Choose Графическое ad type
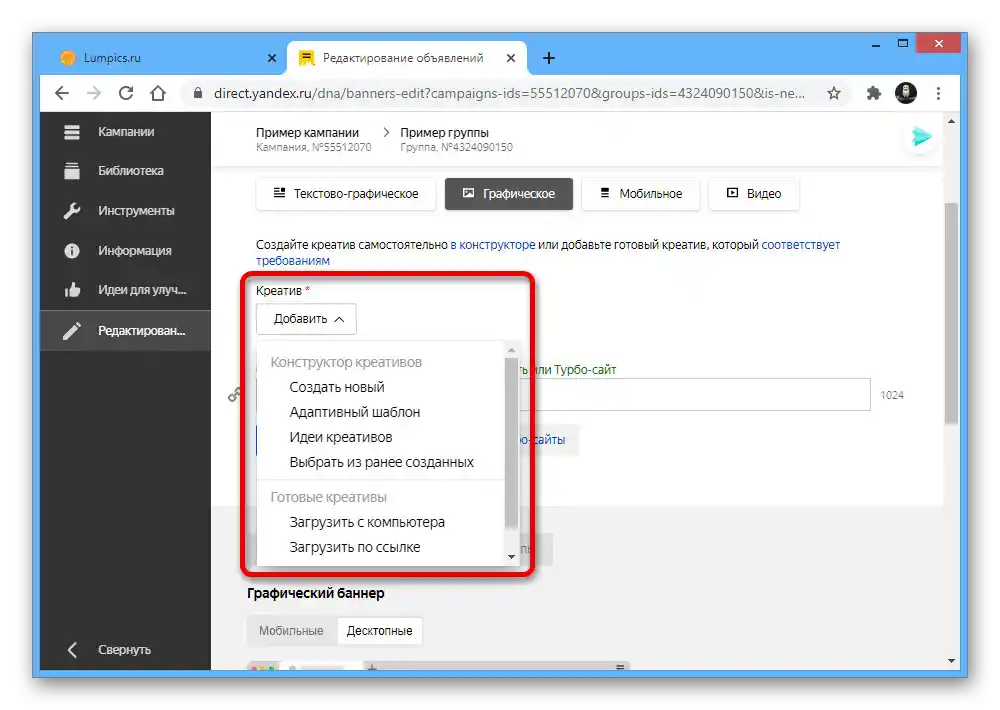 tap(509, 194)
